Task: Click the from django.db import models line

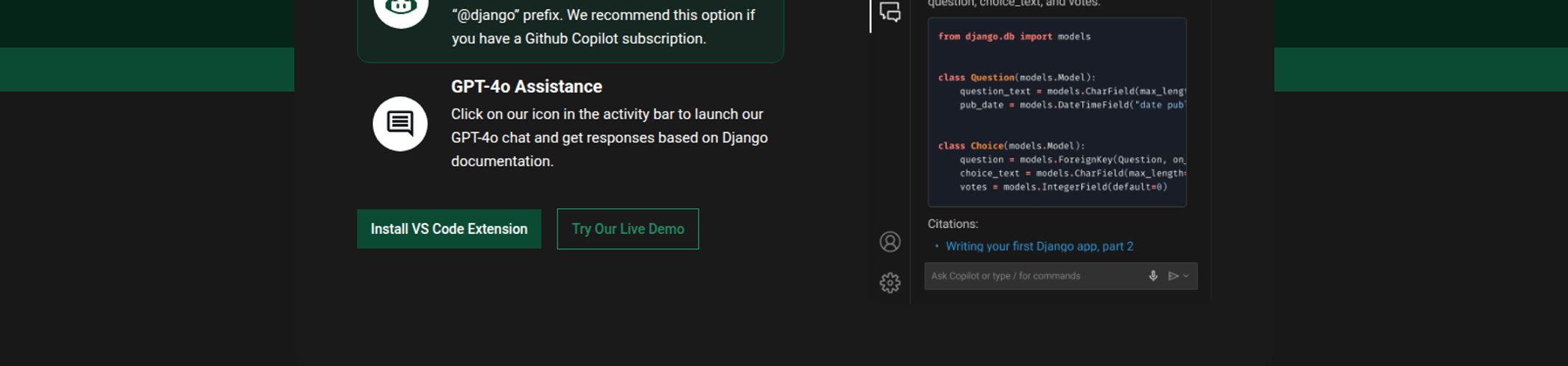Action: tap(1014, 36)
